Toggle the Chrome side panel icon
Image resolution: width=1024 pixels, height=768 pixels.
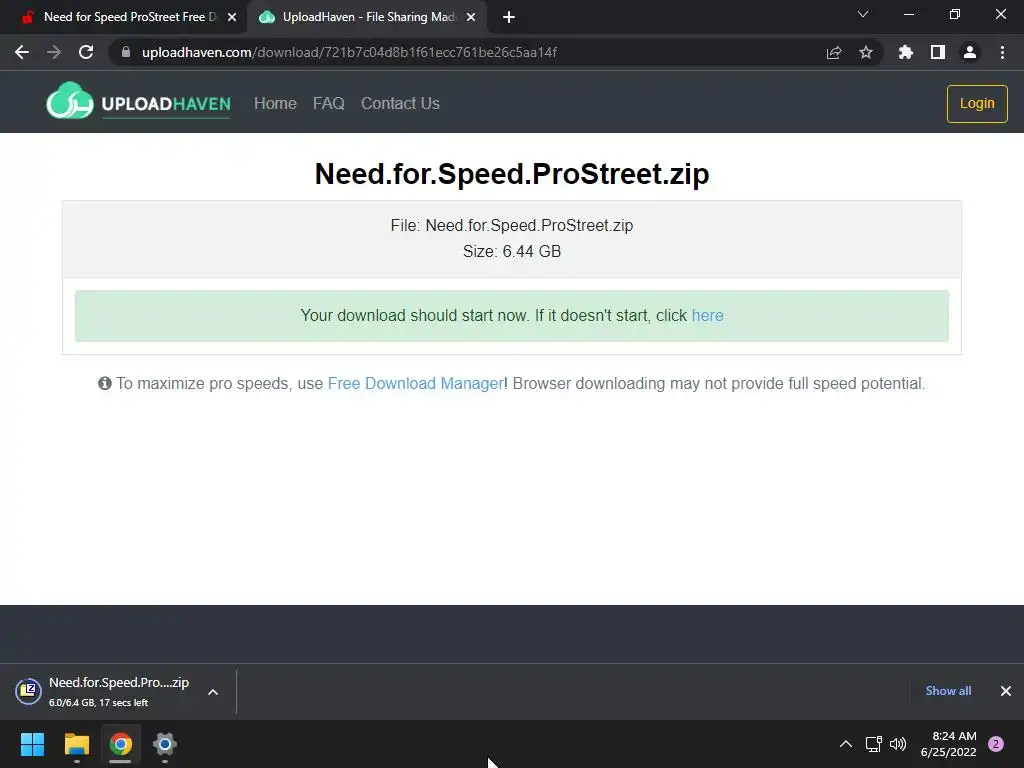point(937,52)
